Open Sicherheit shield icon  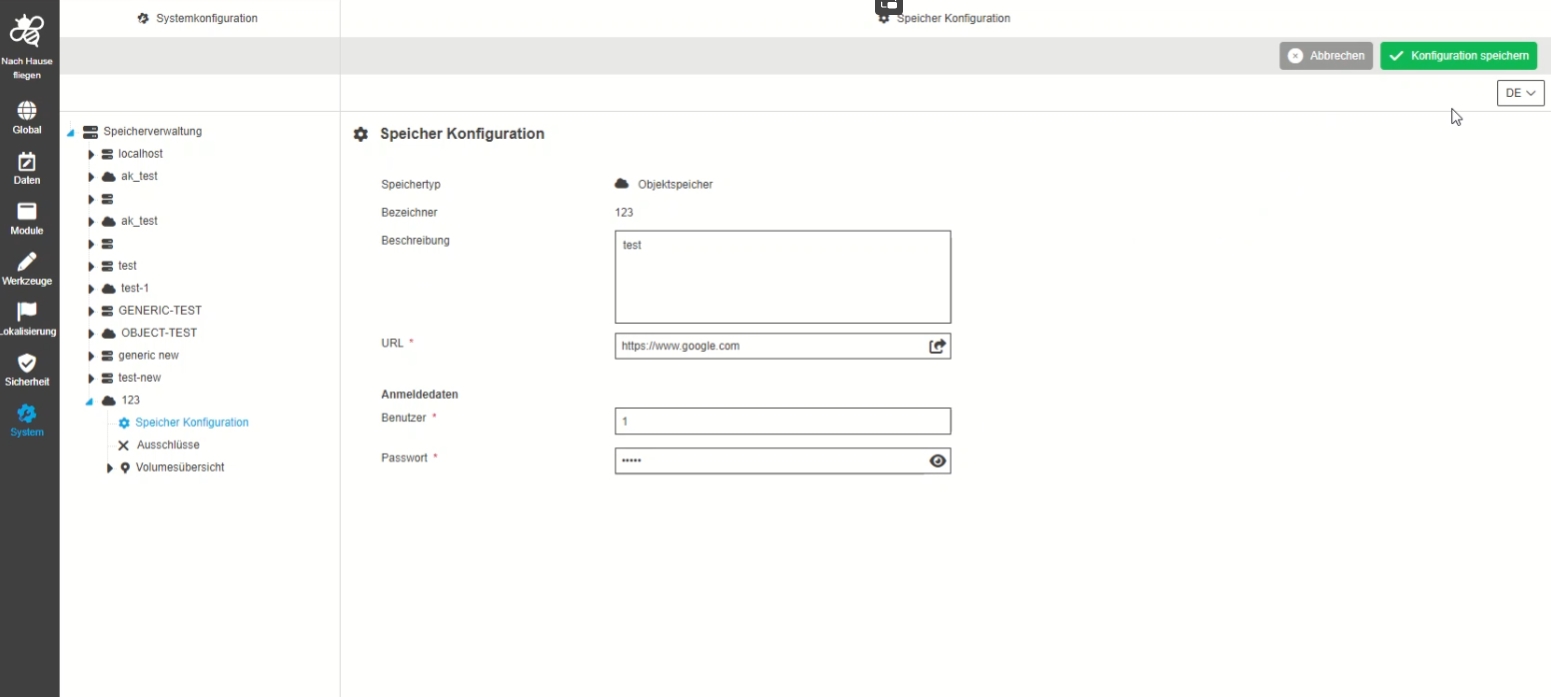pyautogui.click(x=27, y=362)
